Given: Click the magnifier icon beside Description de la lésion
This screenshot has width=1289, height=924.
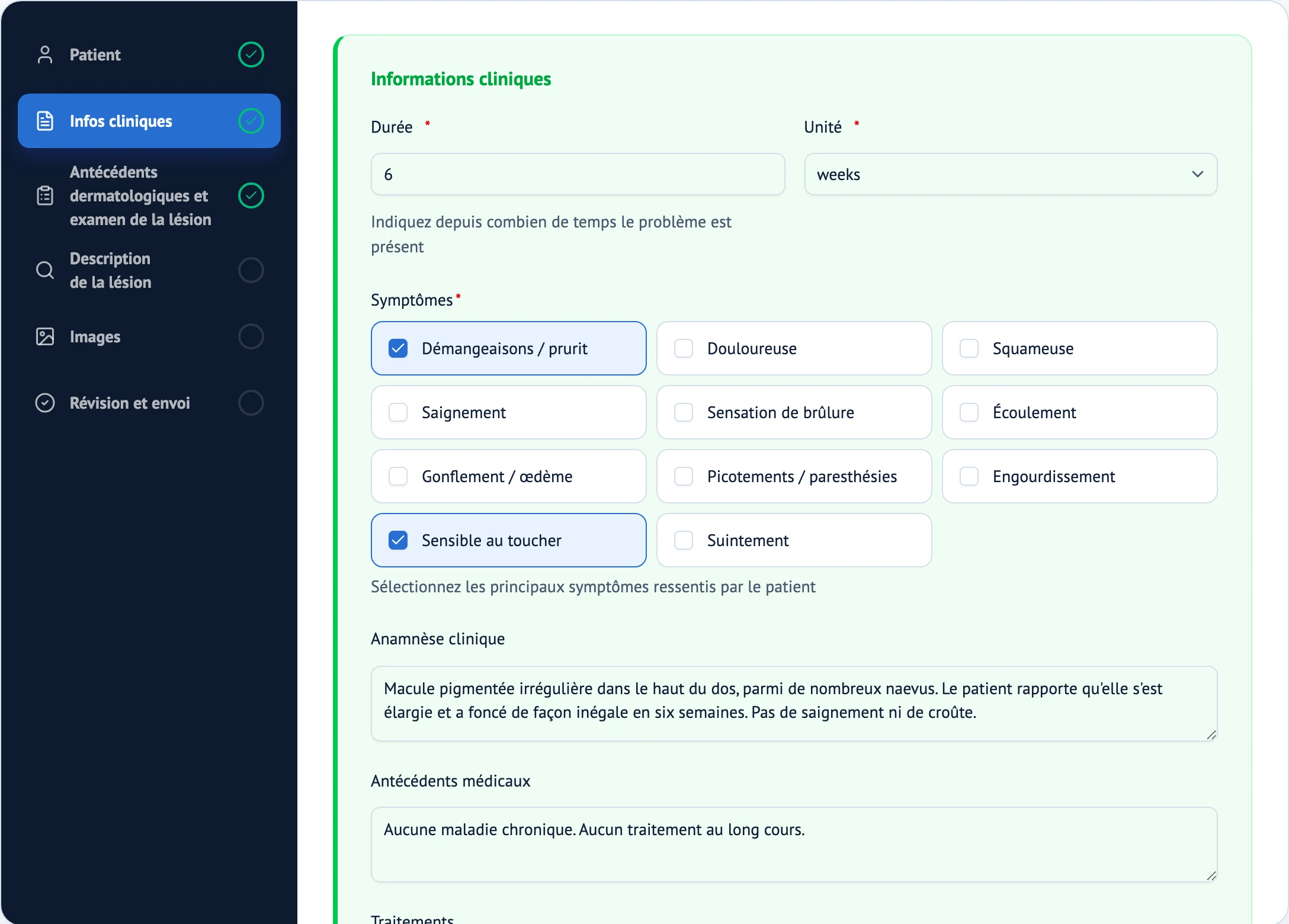Looking at the screenshot, I should coord(45,270).
